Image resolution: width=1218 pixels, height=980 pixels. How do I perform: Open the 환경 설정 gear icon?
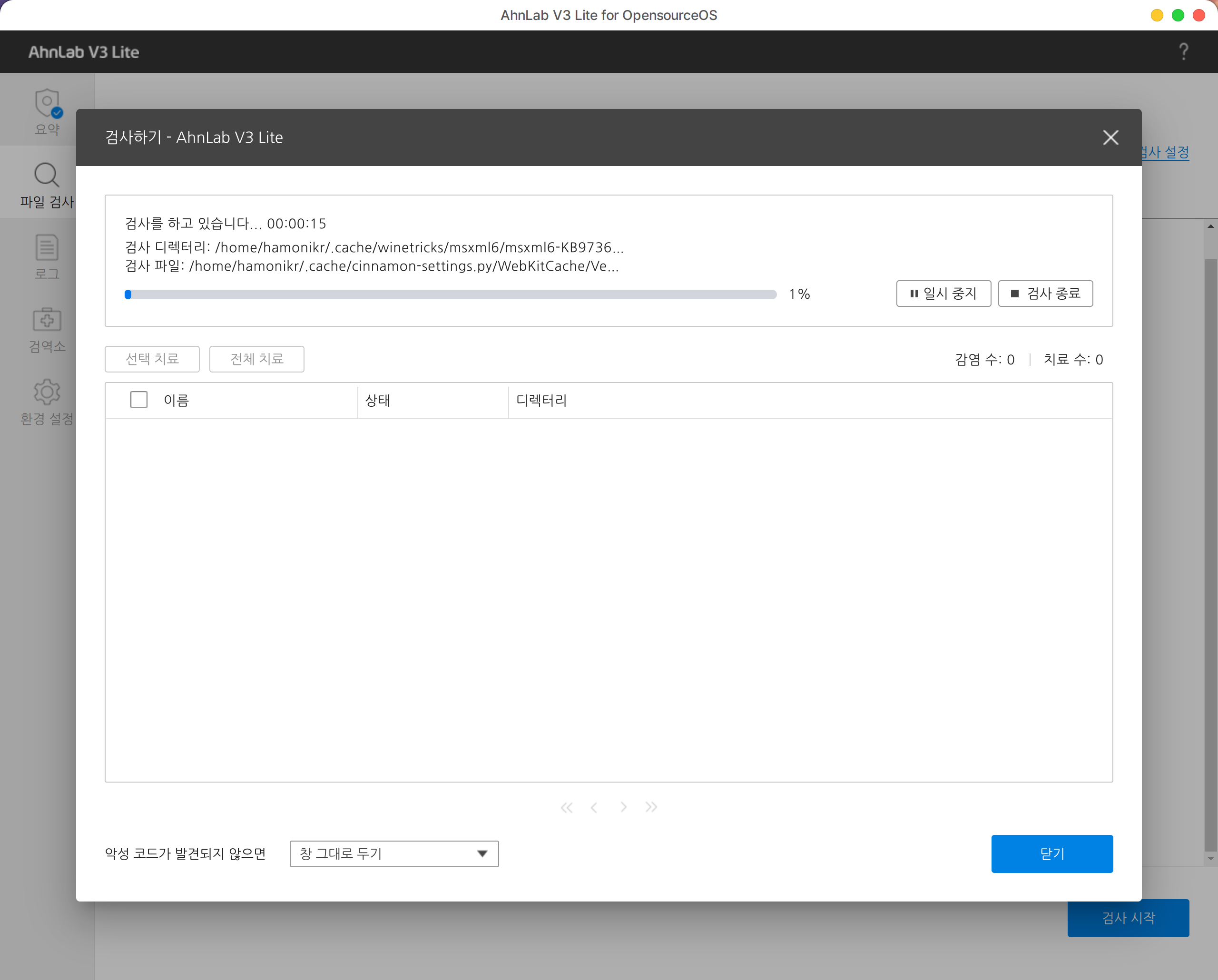[x=46, y=392]
